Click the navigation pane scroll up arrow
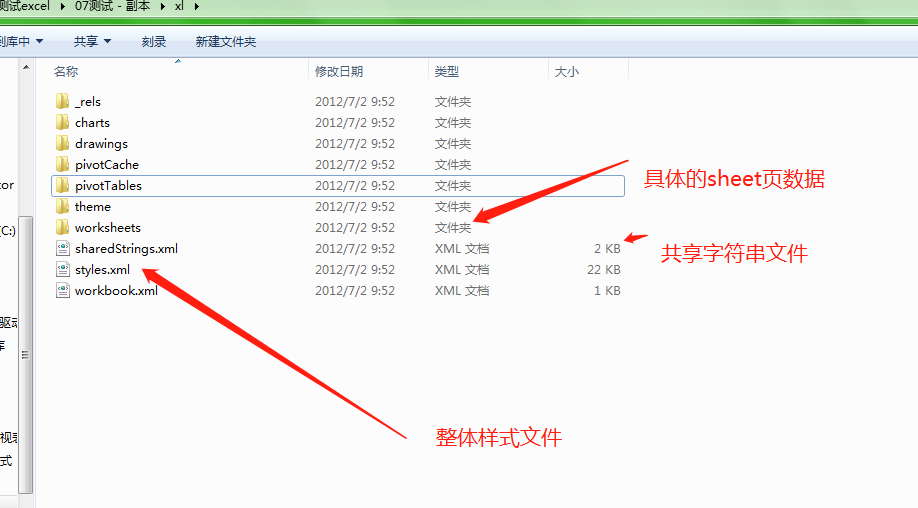918x508 pixels. coord(26,68)
